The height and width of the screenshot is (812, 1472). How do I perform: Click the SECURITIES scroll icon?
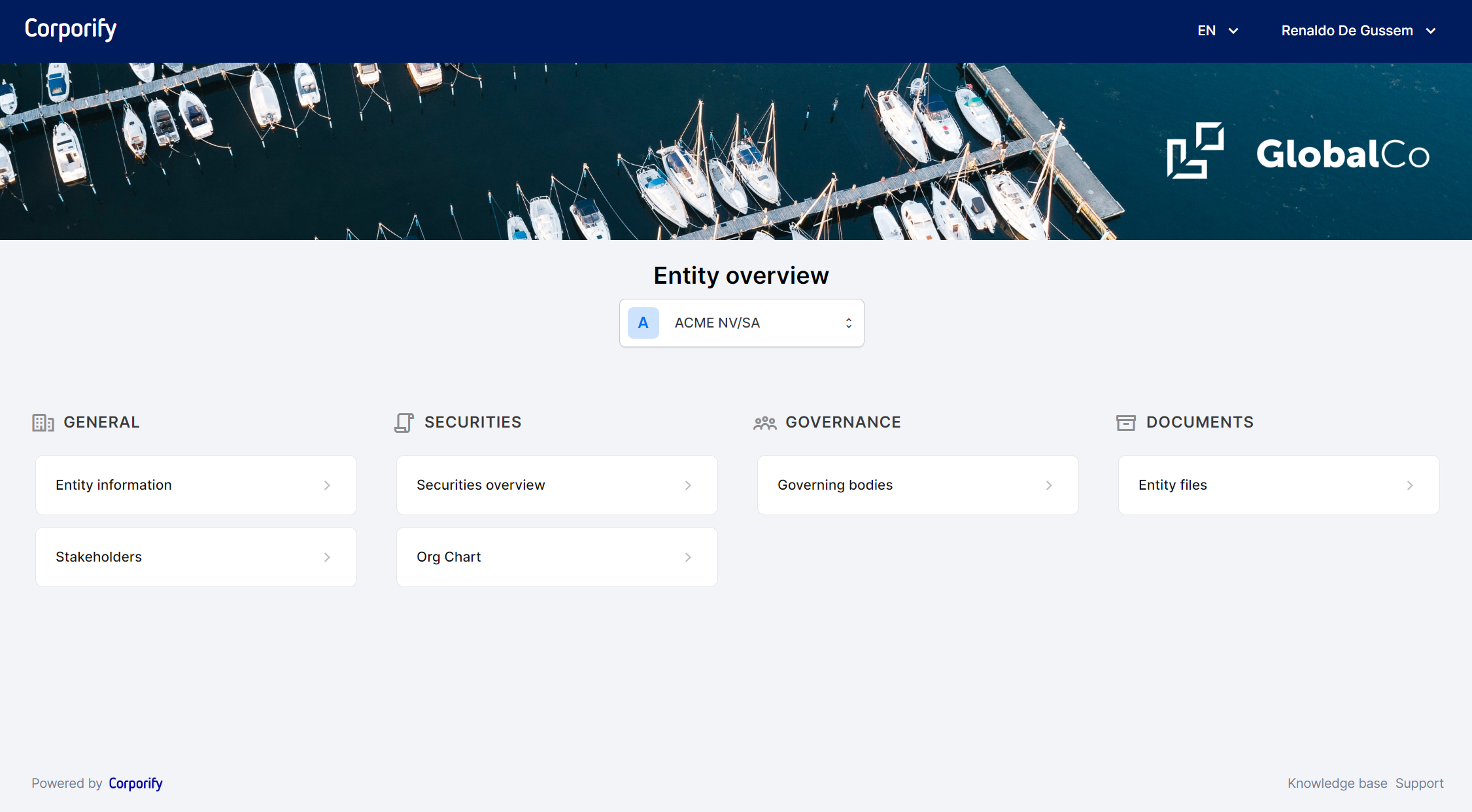pyautogui.click(x=405, y=422)
